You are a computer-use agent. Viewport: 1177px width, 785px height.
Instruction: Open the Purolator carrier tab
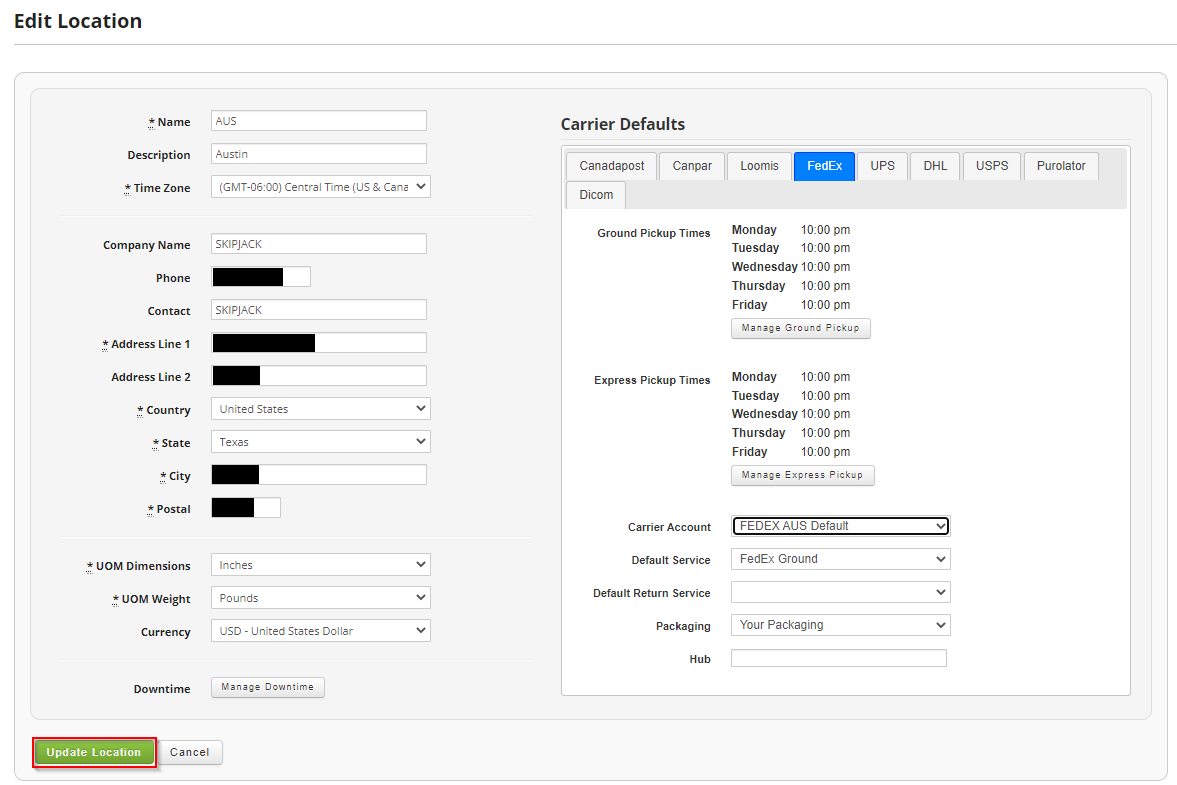(x=1060, y=166)
